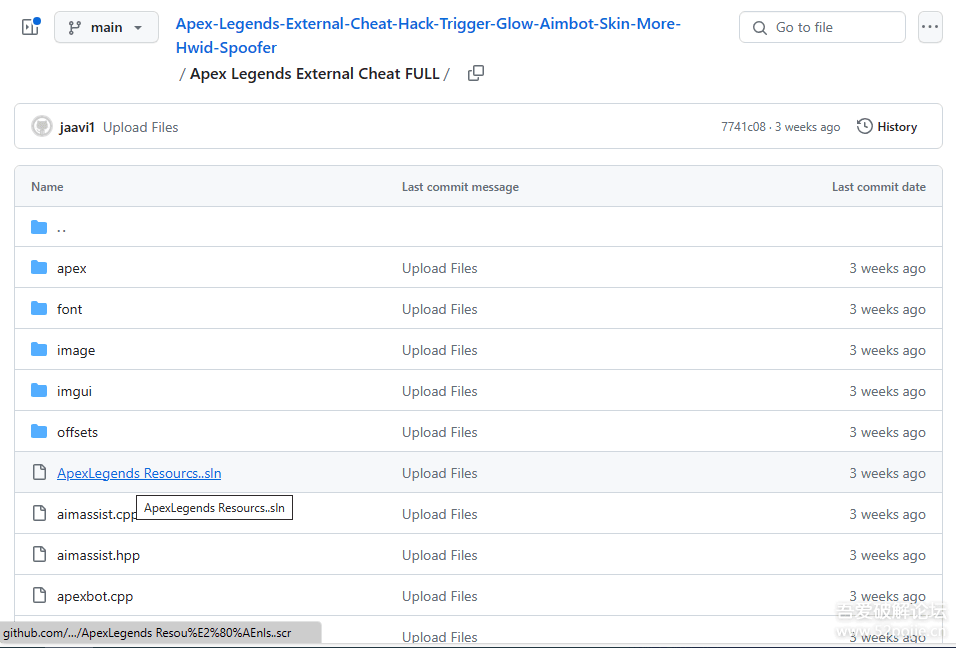The image size is (956, 648).
Task: Open the image folder
Action: click(76, 350)
